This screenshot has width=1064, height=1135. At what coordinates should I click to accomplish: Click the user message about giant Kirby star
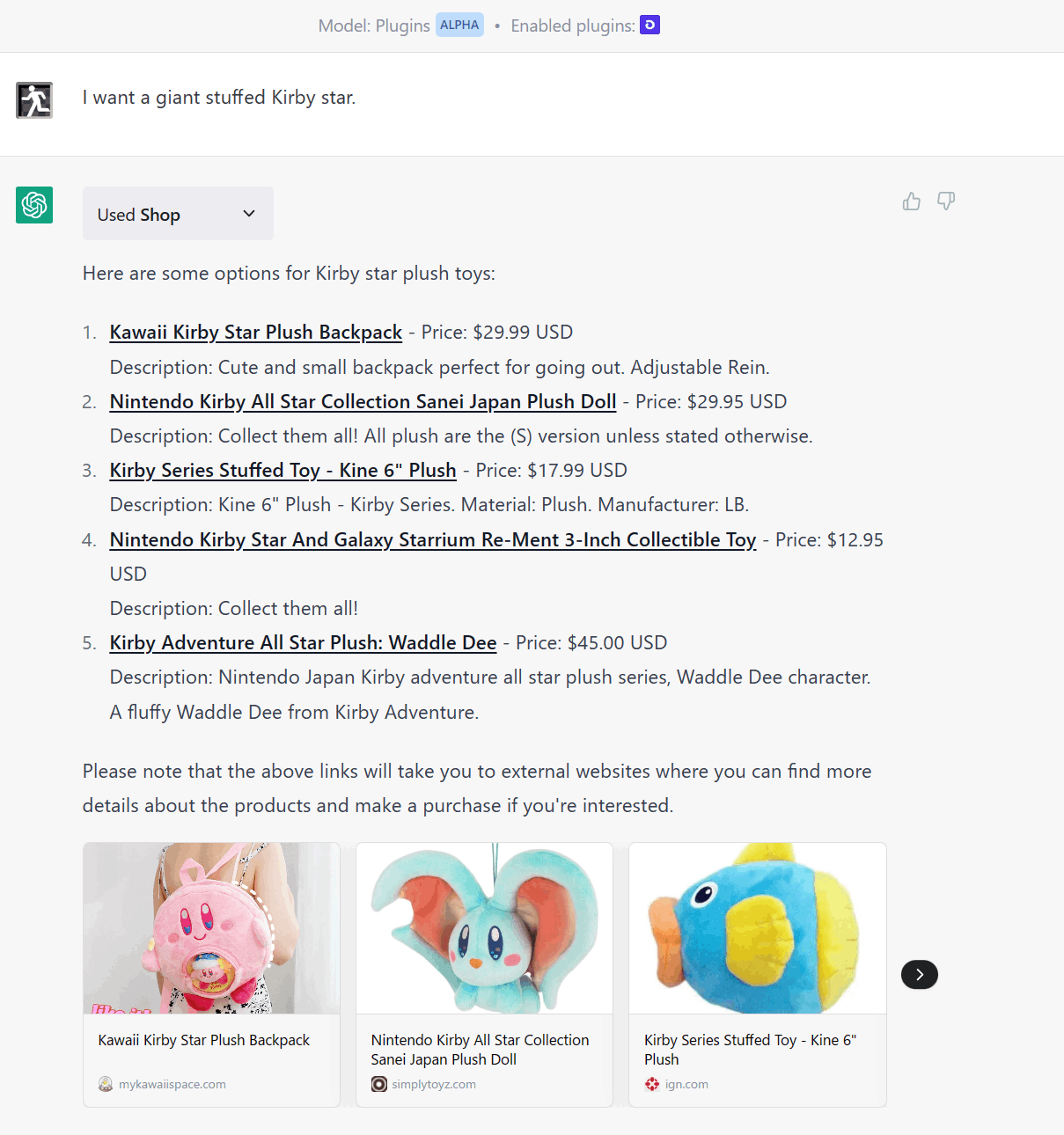click(x=219, y=98)
